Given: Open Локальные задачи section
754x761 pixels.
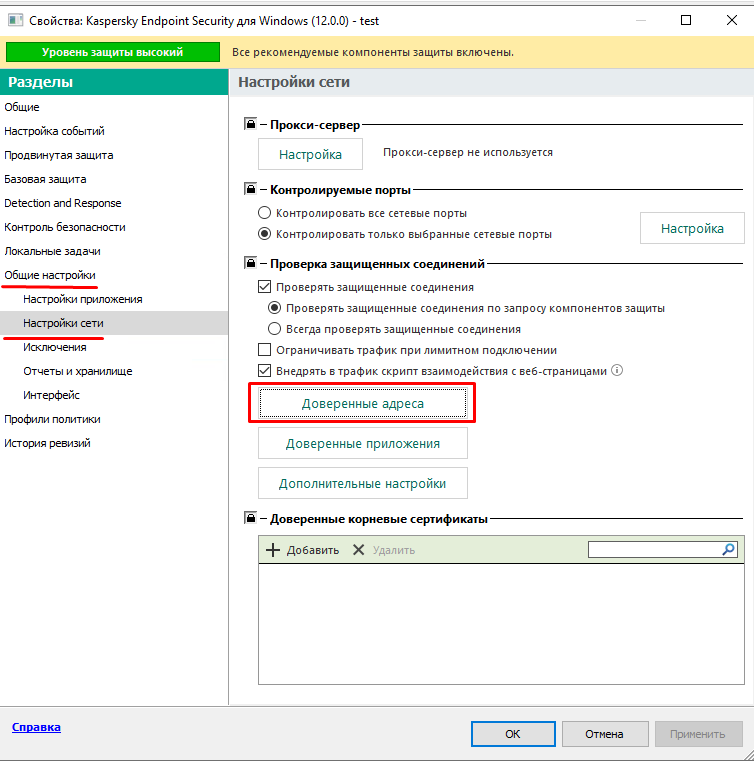Looking at the screenshot, I should pos(52,251).
